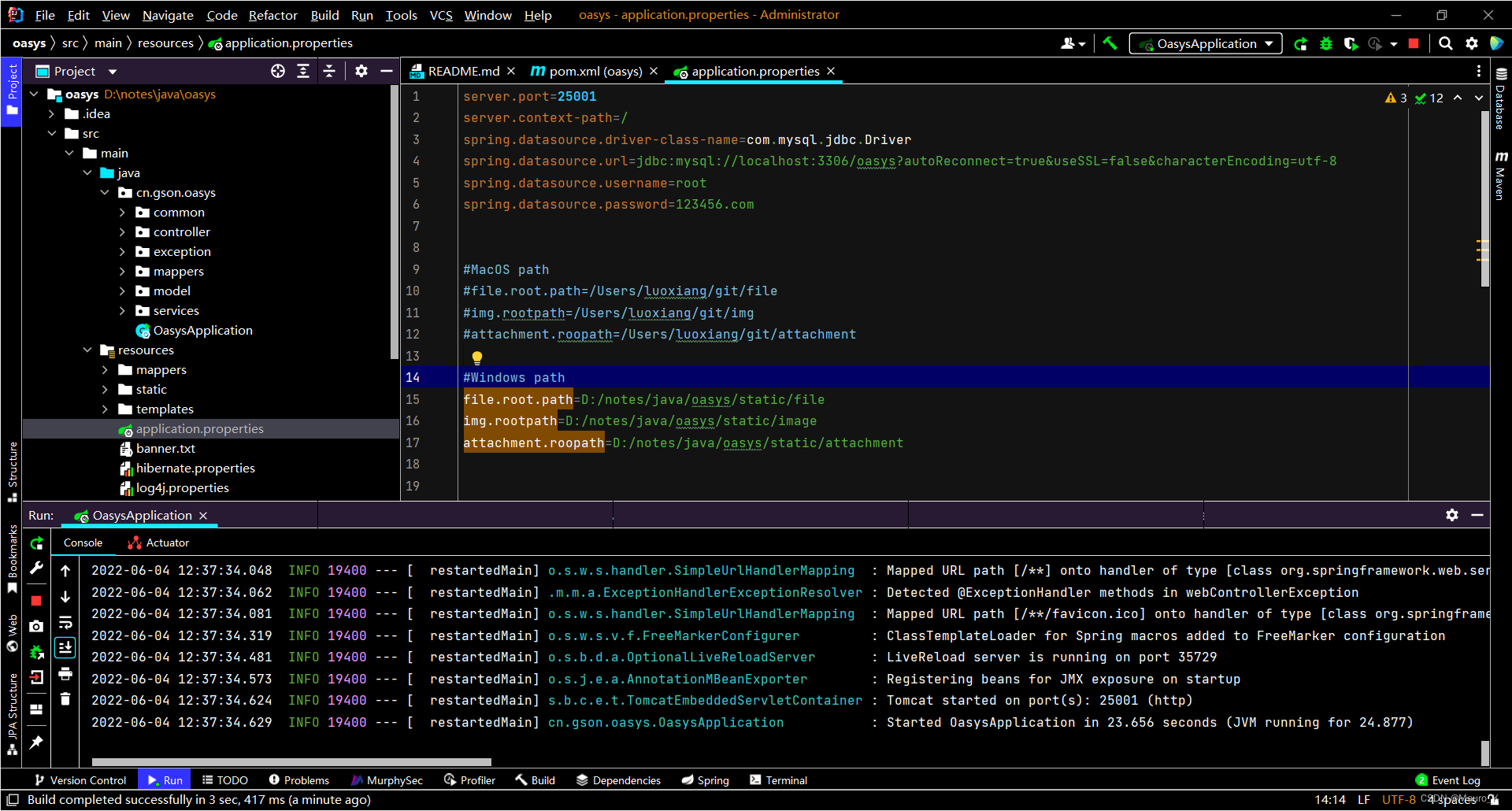Run OasysApplication using the green run icon

coord(1301,43)
